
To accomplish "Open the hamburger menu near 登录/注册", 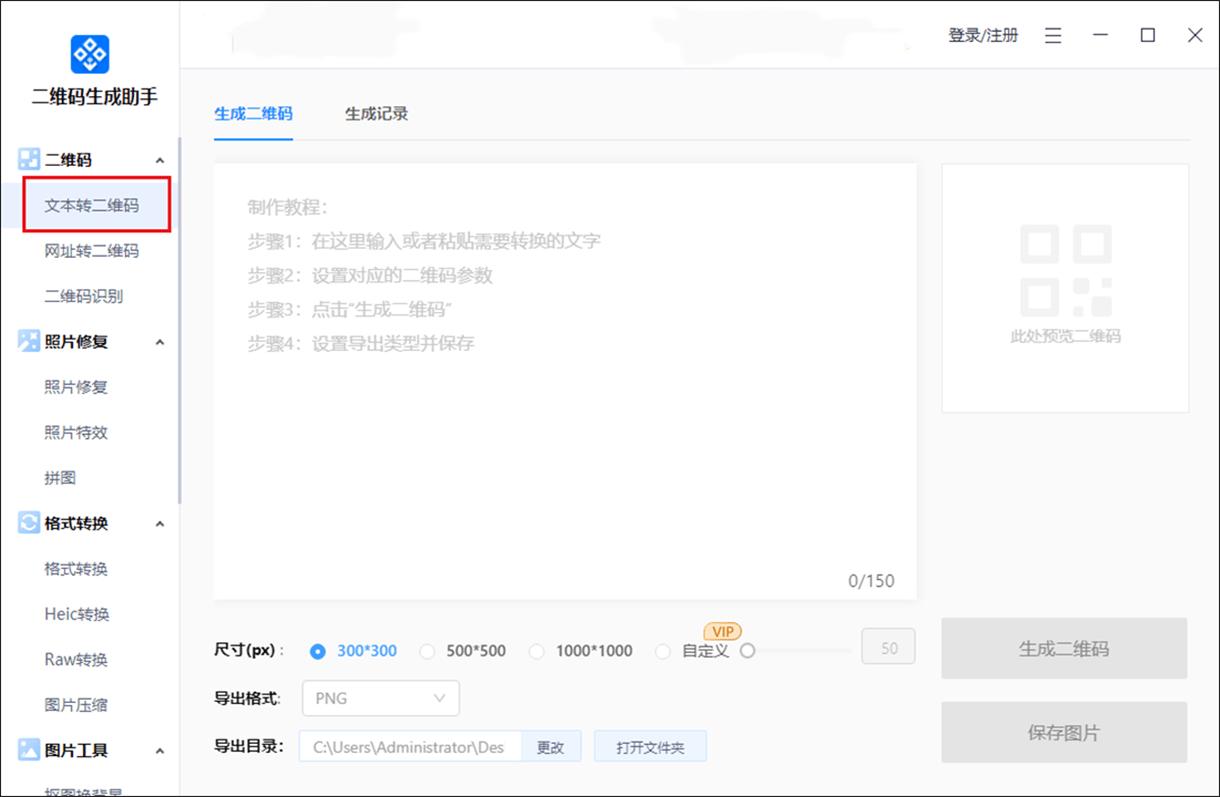I will (x=1052, y=35).
